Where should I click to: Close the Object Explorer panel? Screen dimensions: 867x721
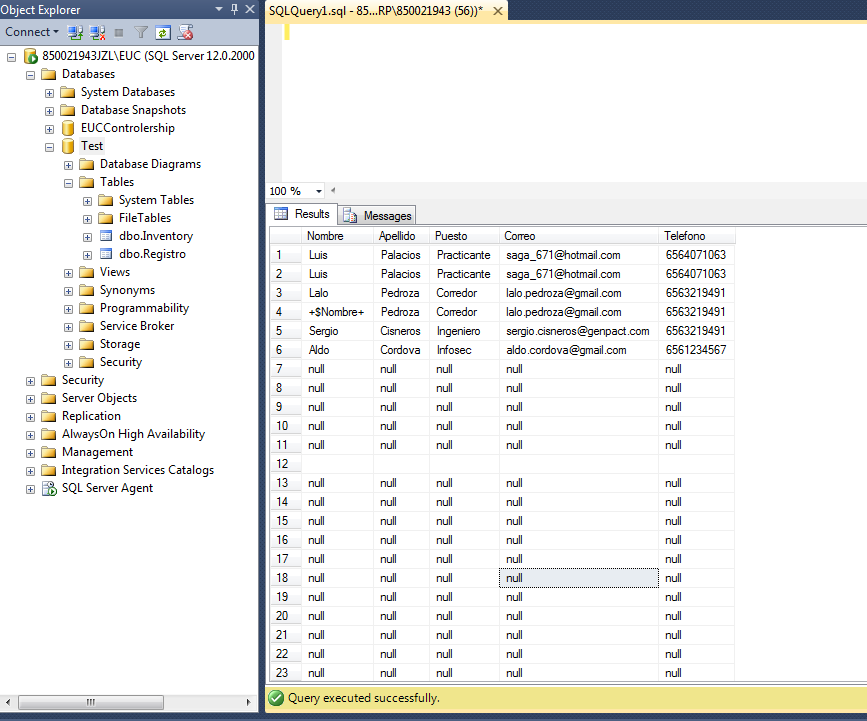coord(250,9)
